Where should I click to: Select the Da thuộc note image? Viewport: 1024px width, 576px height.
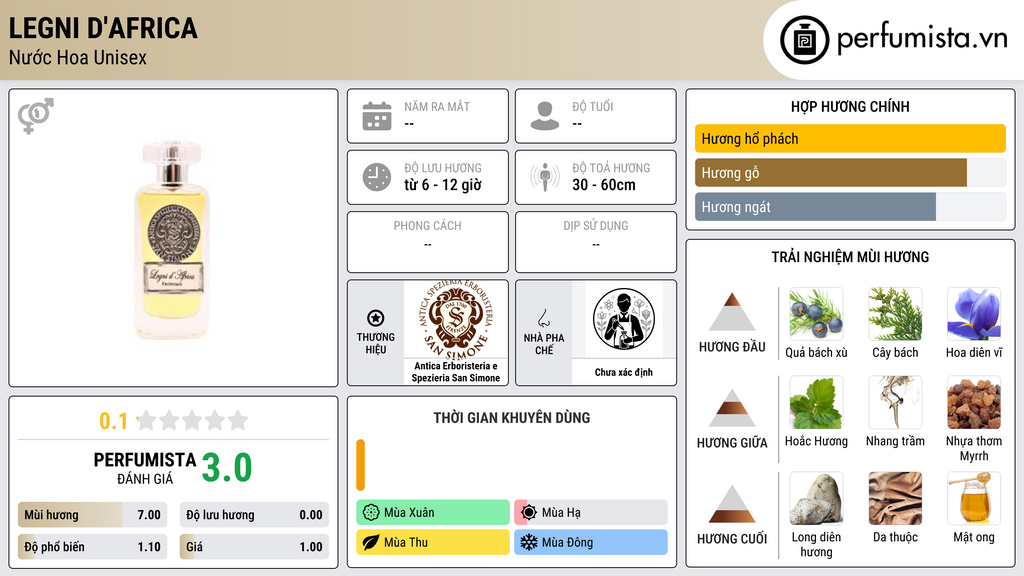point(895,498)
